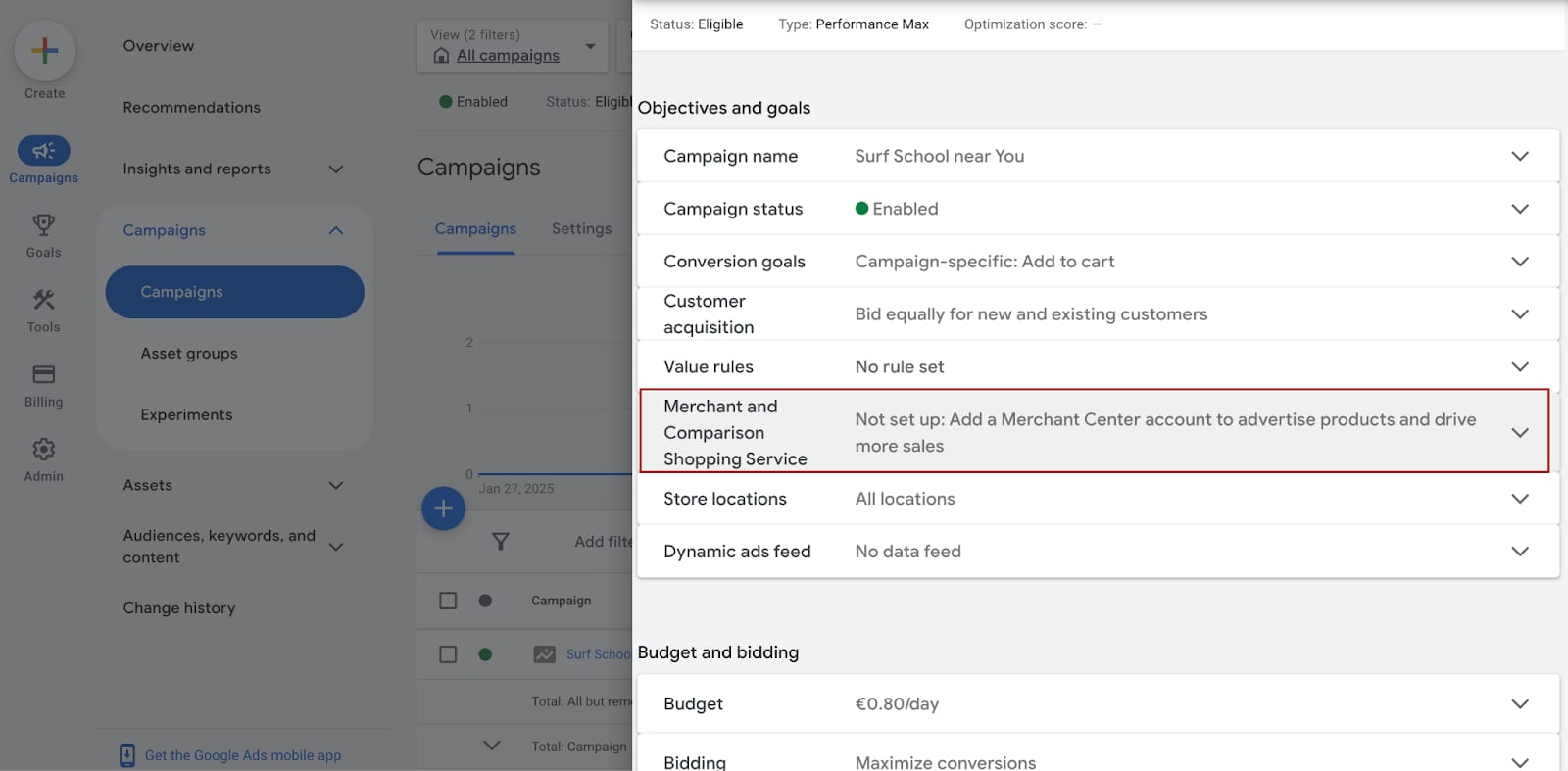Click the filter funnel icon
Viewport: 1568px width, 771px height.
[x=500, y=542]
